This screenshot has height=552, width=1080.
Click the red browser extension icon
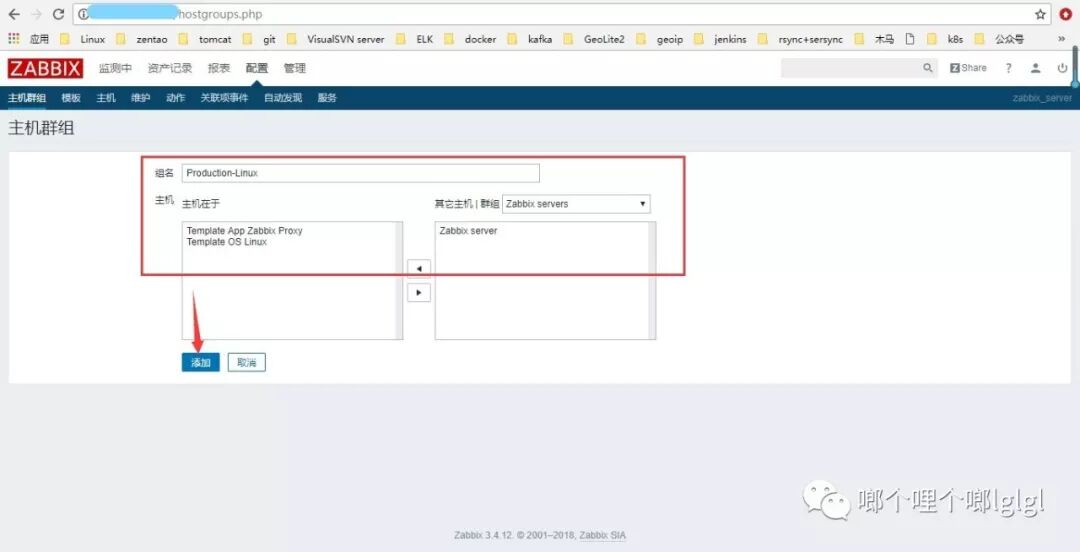pyautogui.click(x=1066, y=14)
